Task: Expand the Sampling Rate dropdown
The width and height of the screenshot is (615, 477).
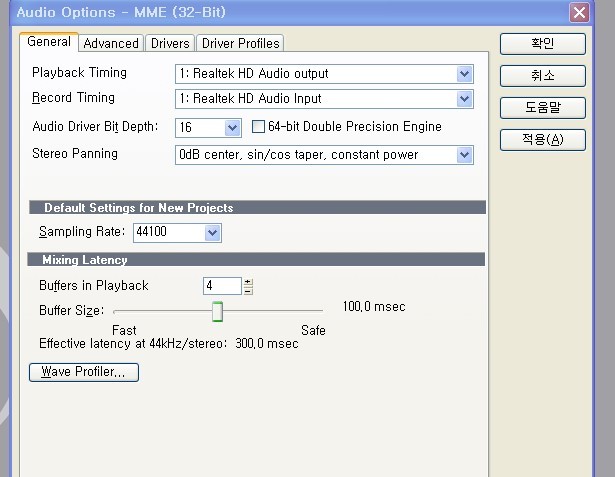Action: click(x=212, y=233)
